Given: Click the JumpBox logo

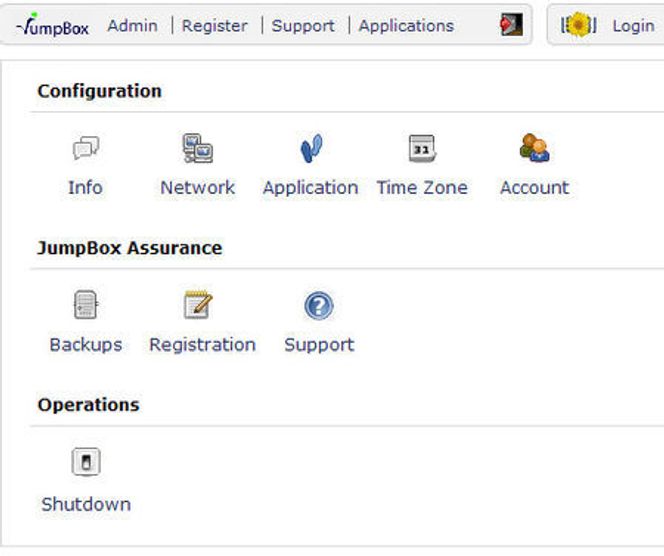Looking at the screenshot, I should click(x=53, y=25).
